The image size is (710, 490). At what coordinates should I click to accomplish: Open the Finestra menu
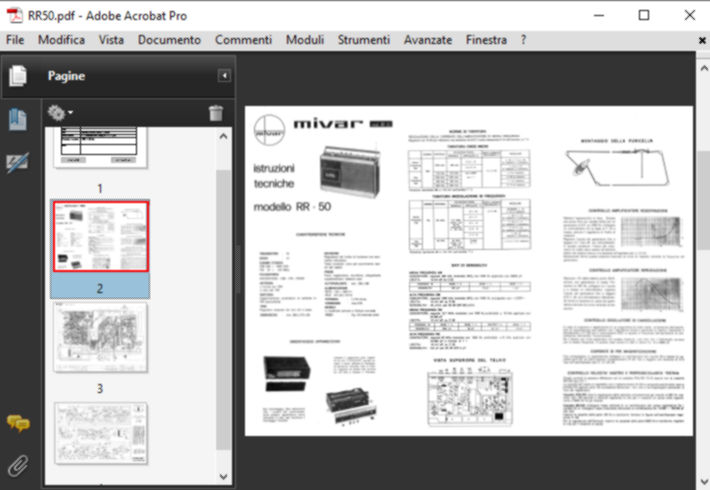point(486,40)
